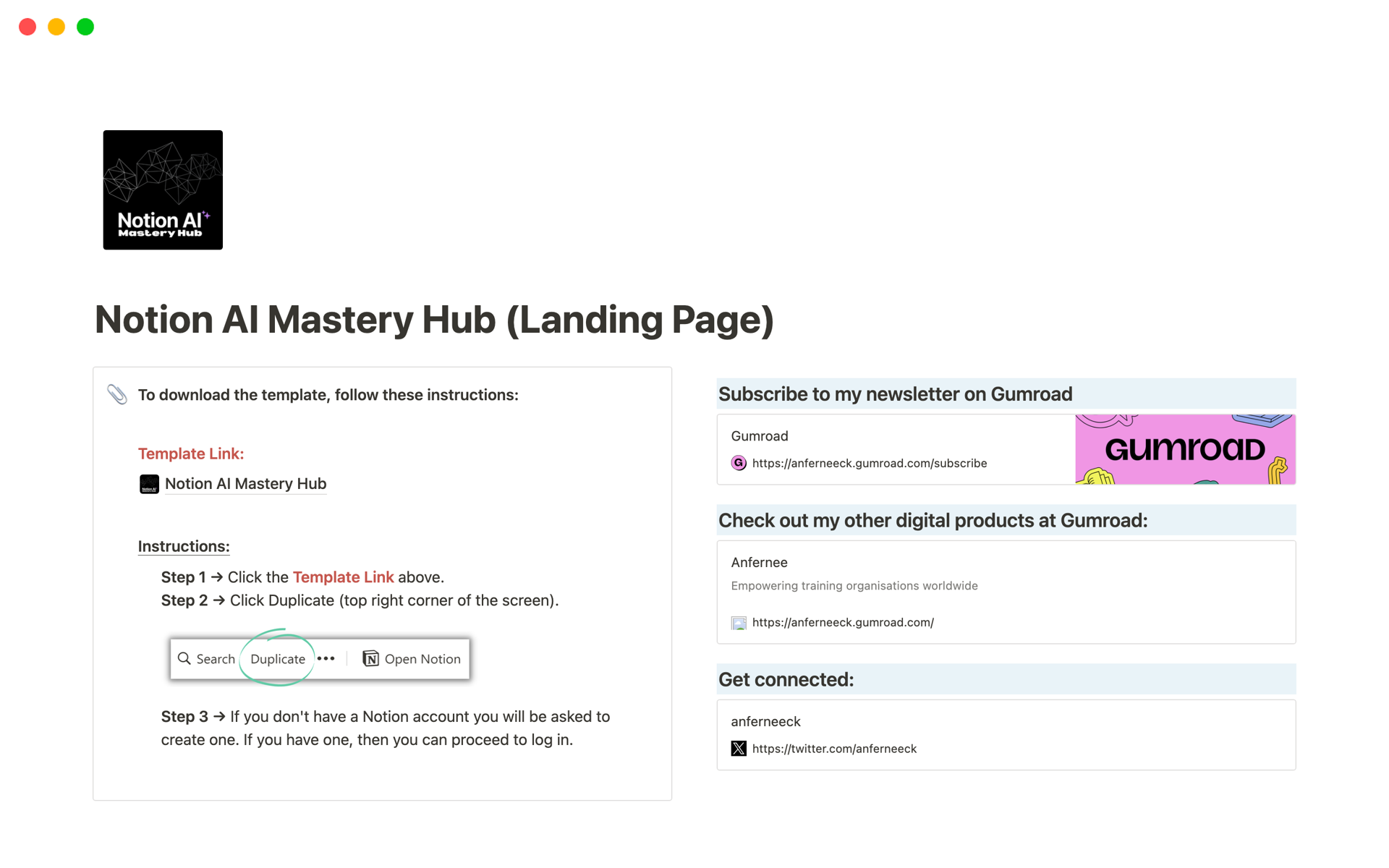The width and height of the screenshot is (1389, 868).
Task: Click the page title Notion AI Mastery Hub
Action: pos(434,320)
